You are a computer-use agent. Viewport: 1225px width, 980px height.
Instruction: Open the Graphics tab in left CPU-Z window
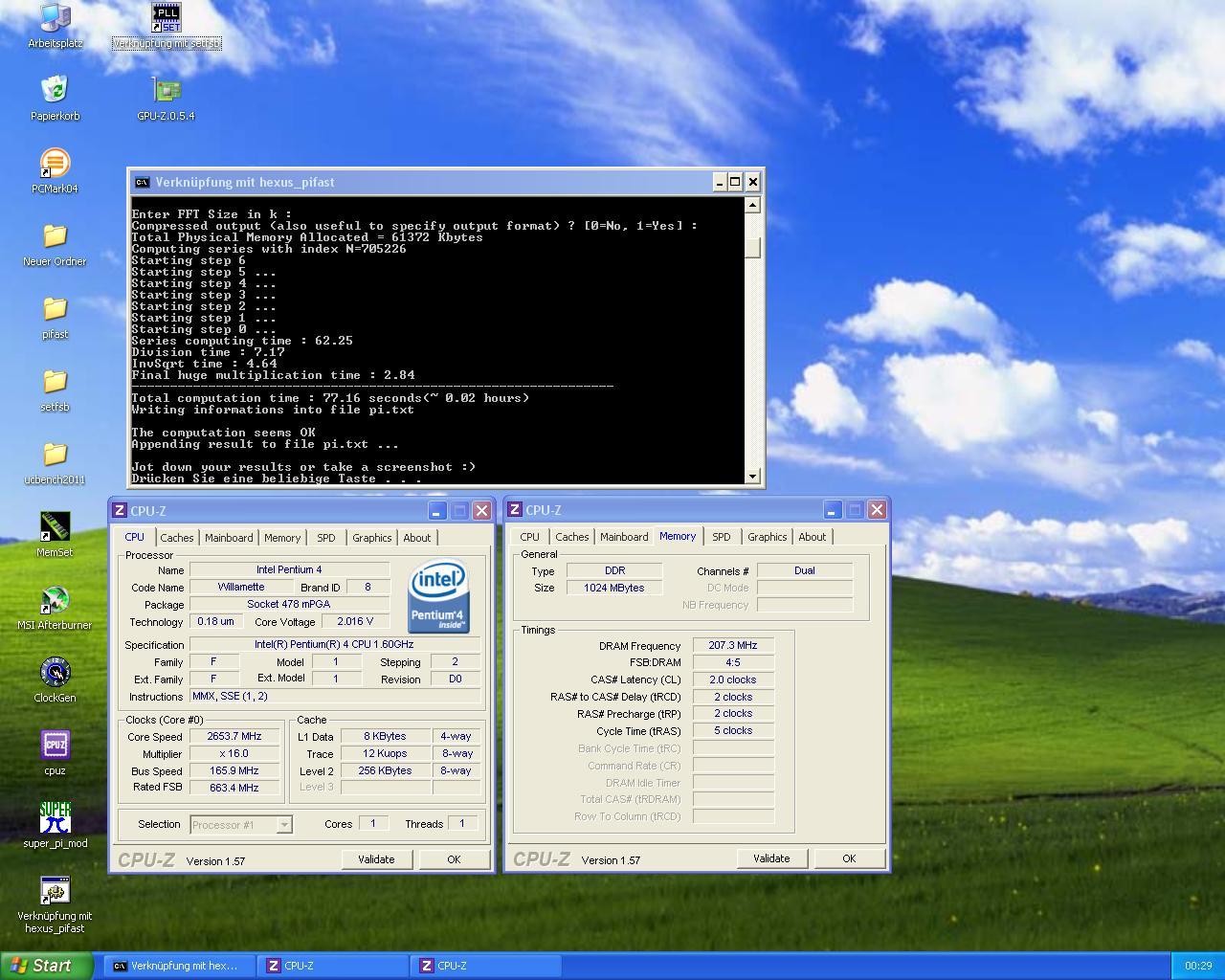click(x=372, y=538)
